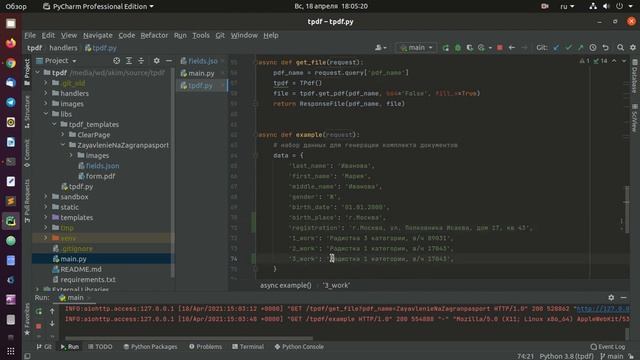640x360 pixels.
Task: Expand the handlers folder
Action: point(46,93)
